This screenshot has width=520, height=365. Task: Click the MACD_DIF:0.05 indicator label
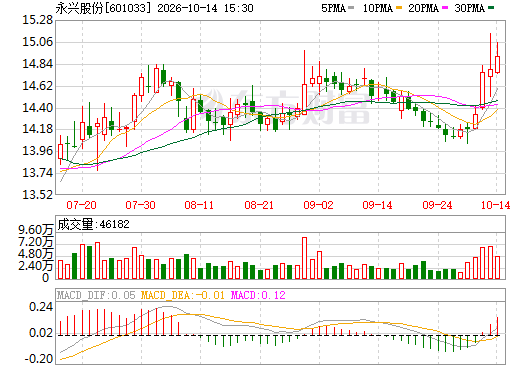pyautogui.click(x=96, y=295)
